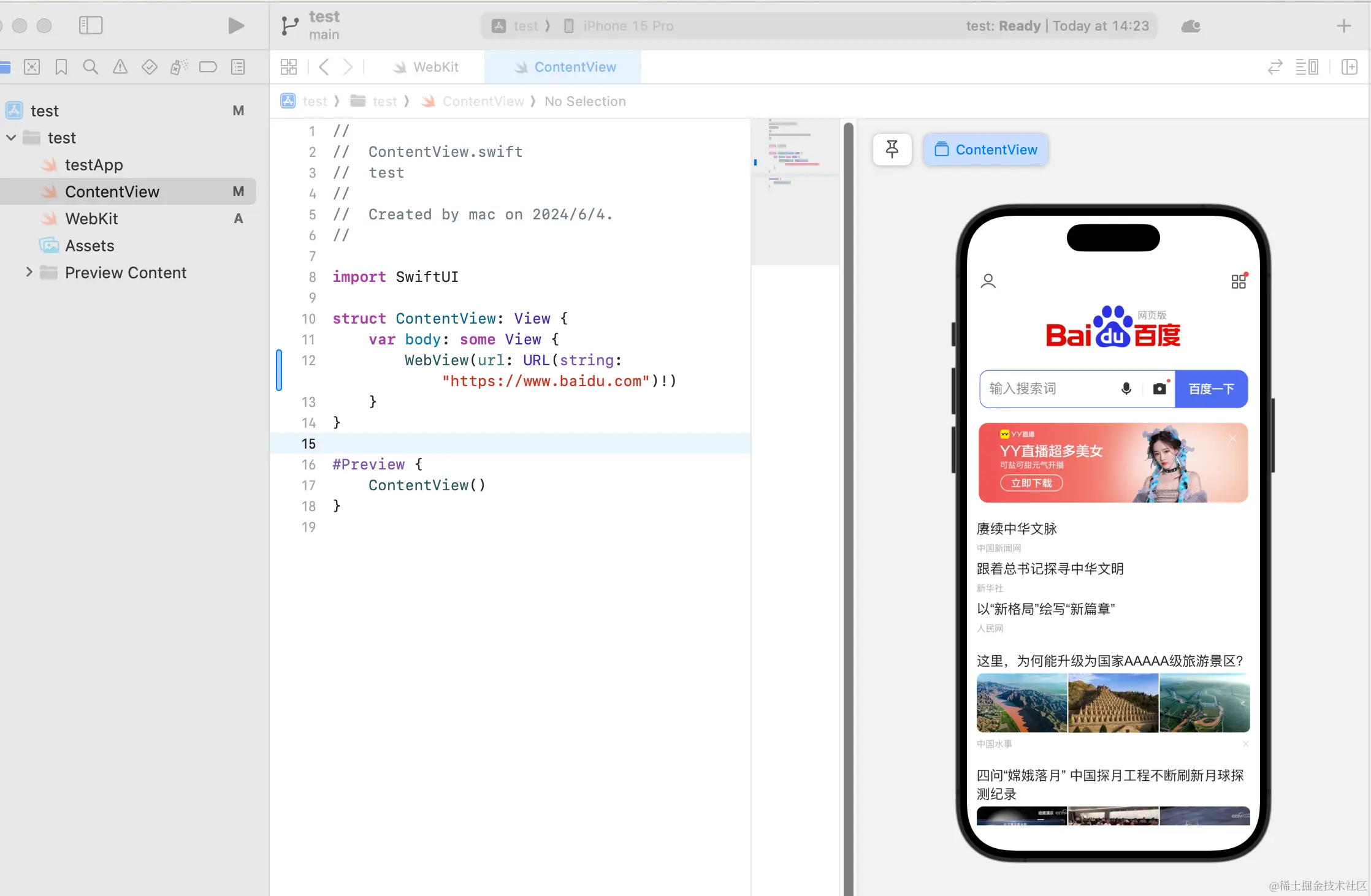This screenshot has width=1371, height=896.
Task: Click the 百度一下 search button
Action: [1211, 389]
